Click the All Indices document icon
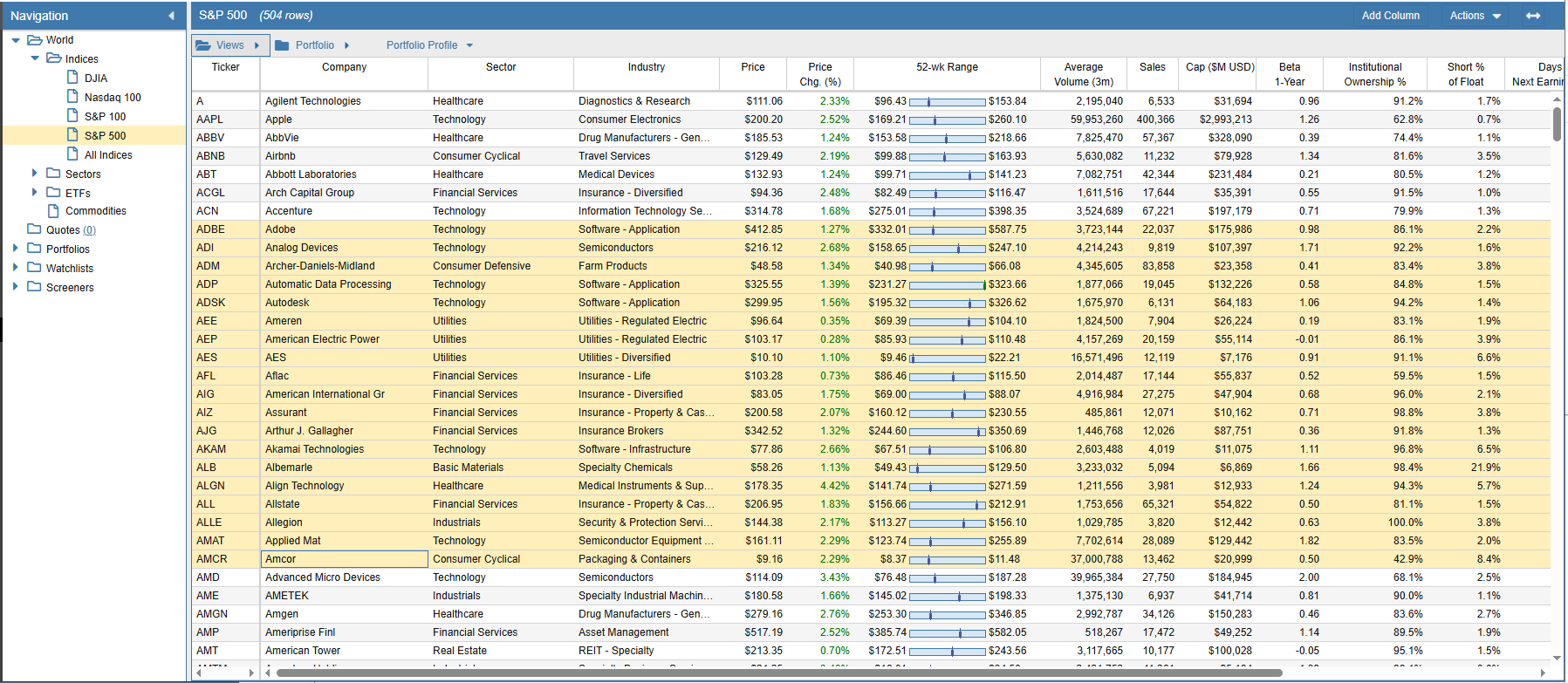Screen dimensions: 1568x683 click(73, 154)
